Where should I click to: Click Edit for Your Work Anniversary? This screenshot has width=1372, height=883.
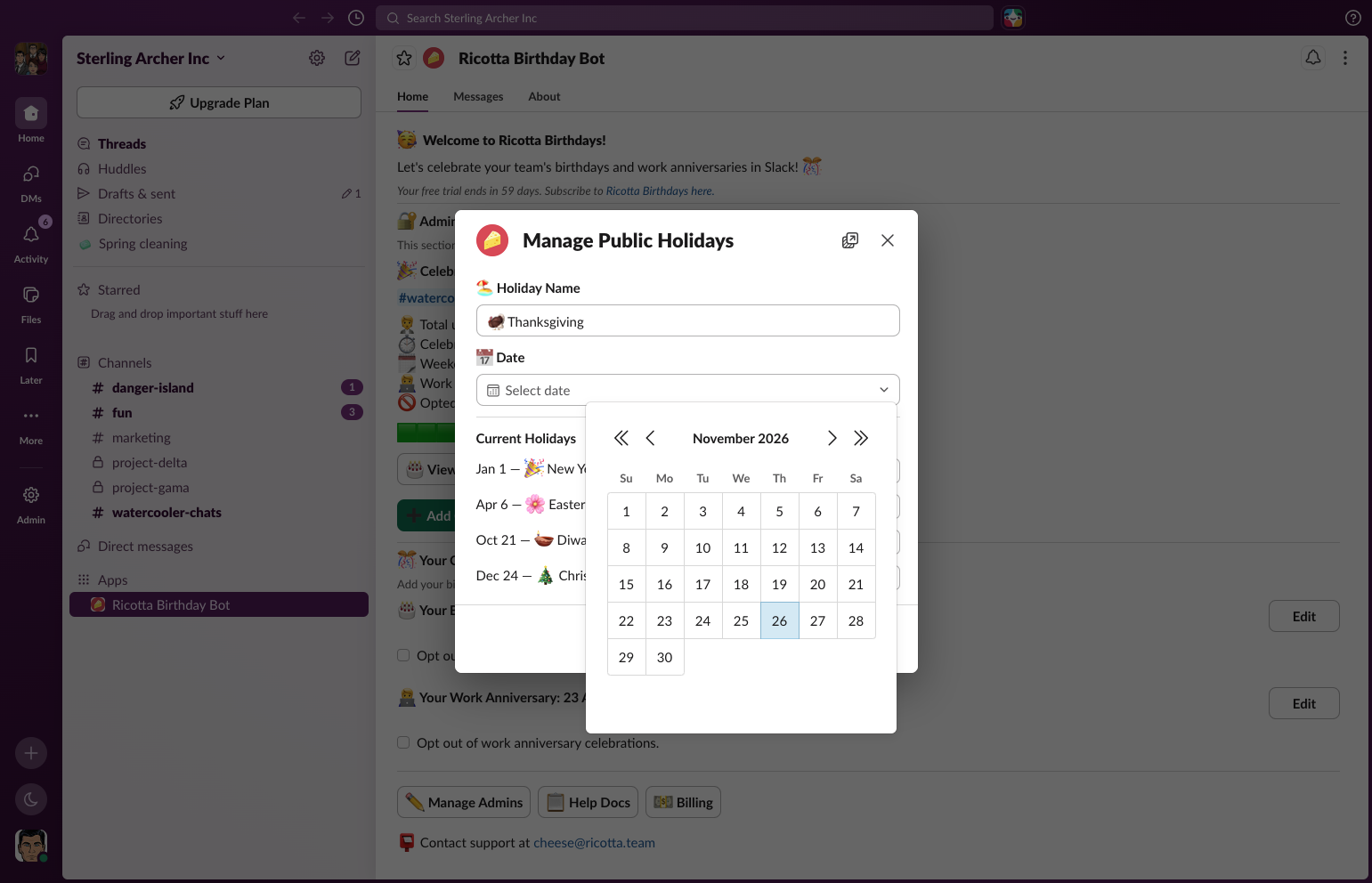pyautogui.click(x=1304, y=703)
